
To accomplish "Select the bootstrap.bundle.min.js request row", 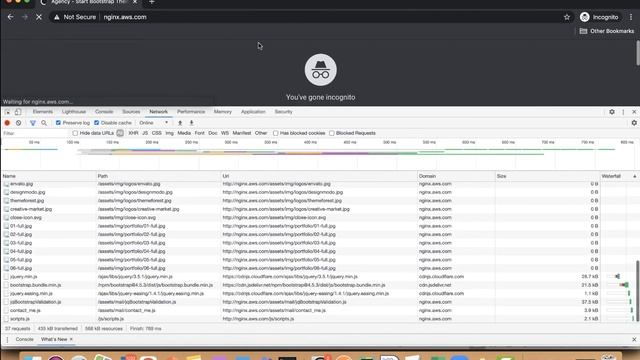I will pyautogui.click(x=318, y=285).
